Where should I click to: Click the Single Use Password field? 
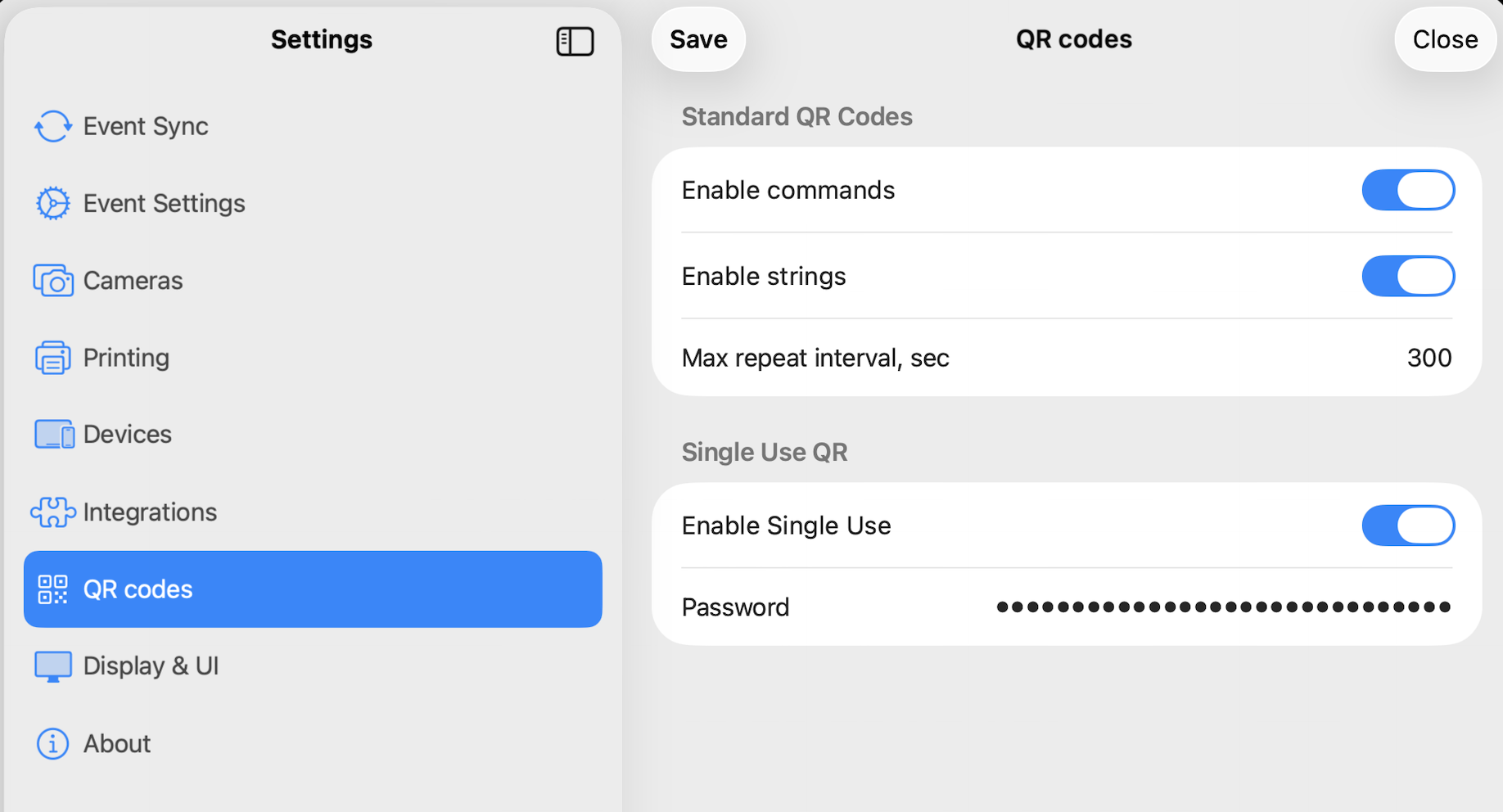click(x=1223, y=607)
